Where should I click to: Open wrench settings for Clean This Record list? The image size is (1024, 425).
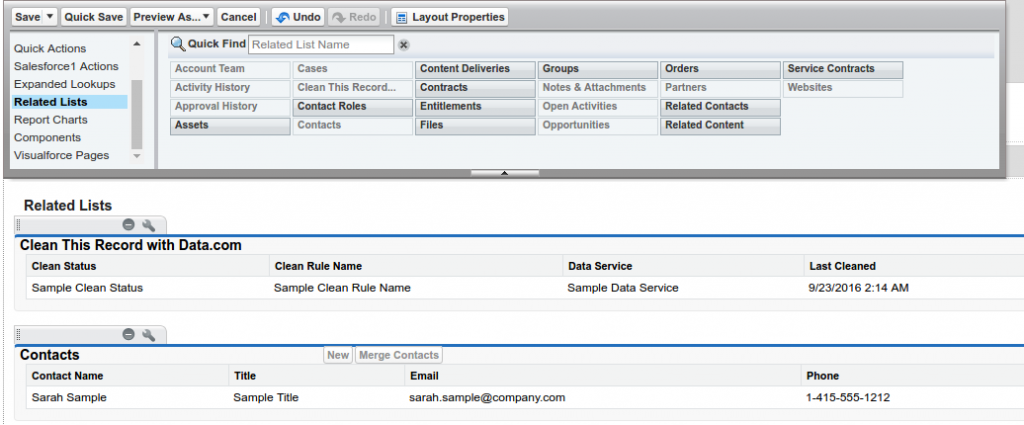148,225
